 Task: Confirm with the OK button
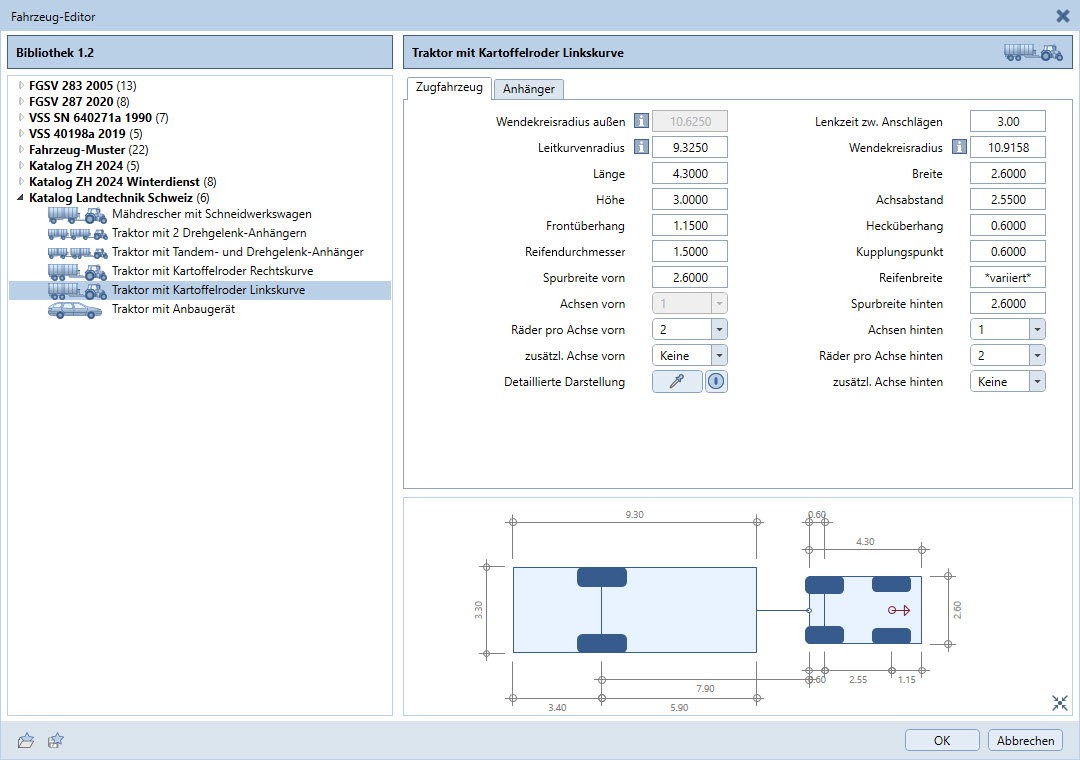[942, 740]
